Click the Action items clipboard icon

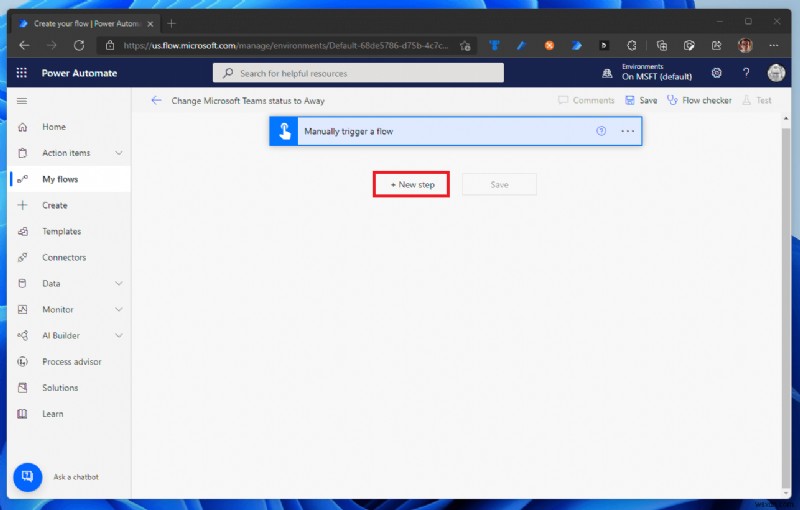[22, 153]
